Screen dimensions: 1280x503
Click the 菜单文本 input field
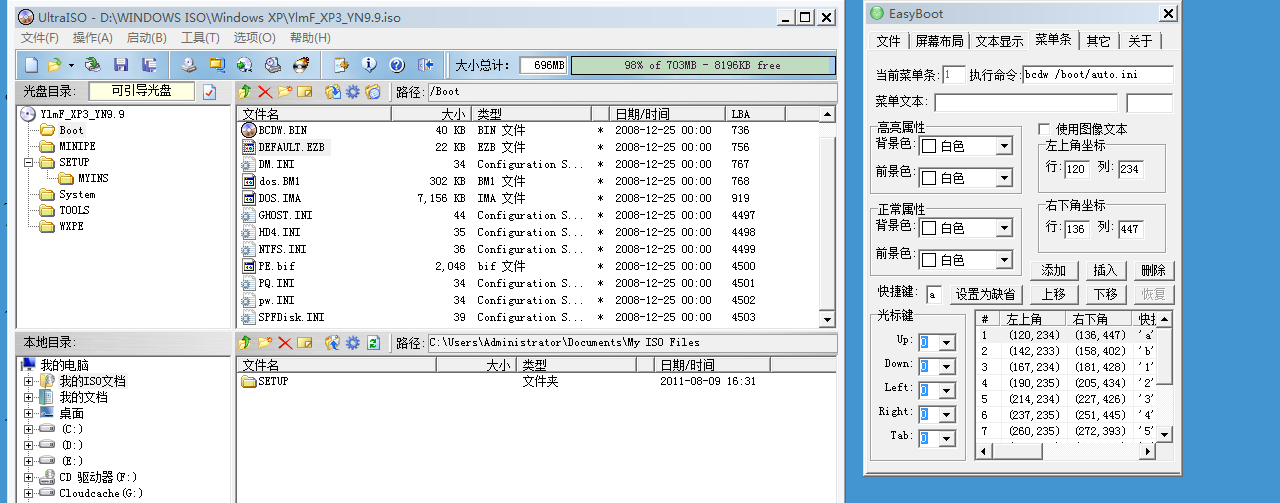point(1026,102)
